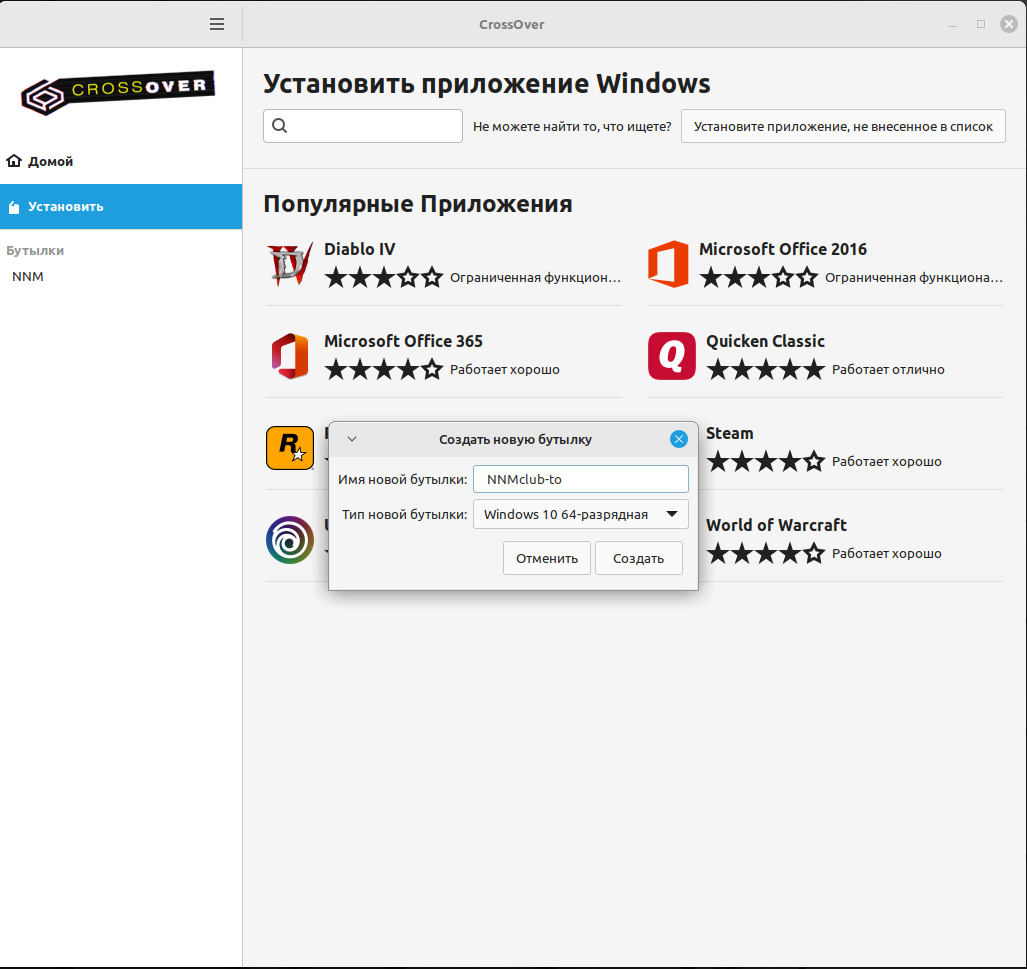The height and width of the screenshot is (969, 1027).
Task: Click the World of Warcraft star rating
Action: point(766,553)
